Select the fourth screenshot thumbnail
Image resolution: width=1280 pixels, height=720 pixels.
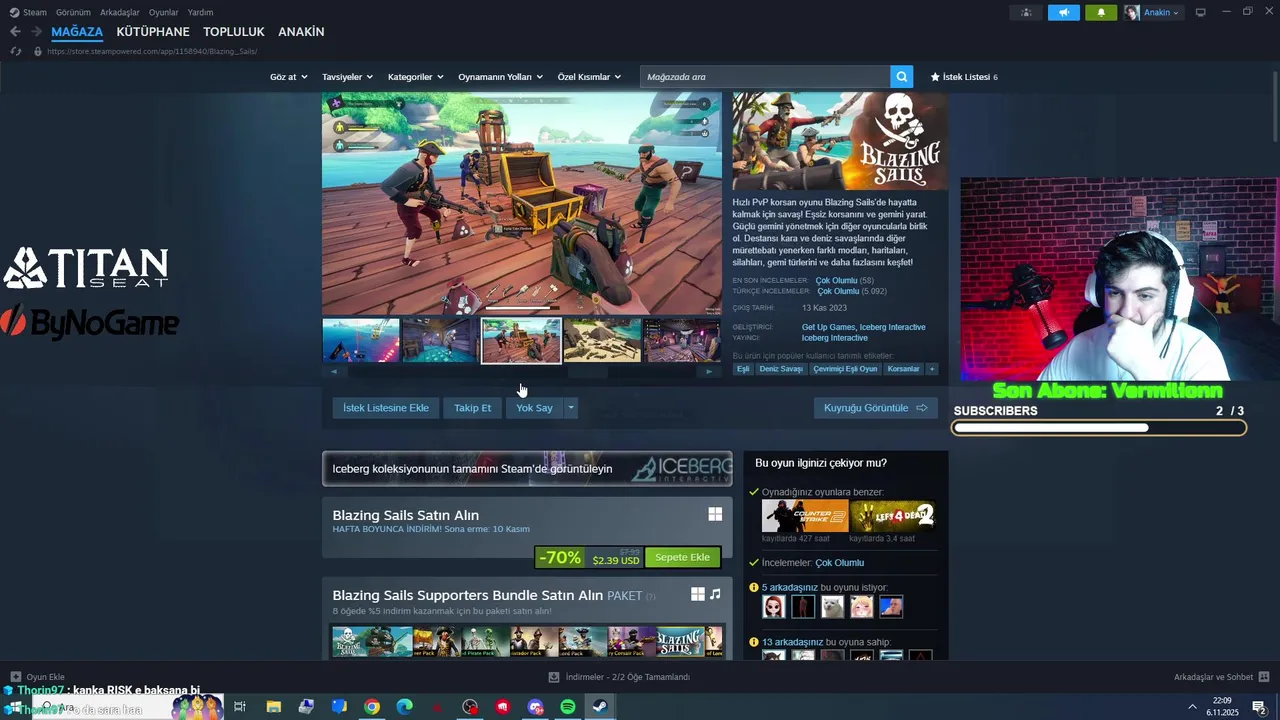602,340
